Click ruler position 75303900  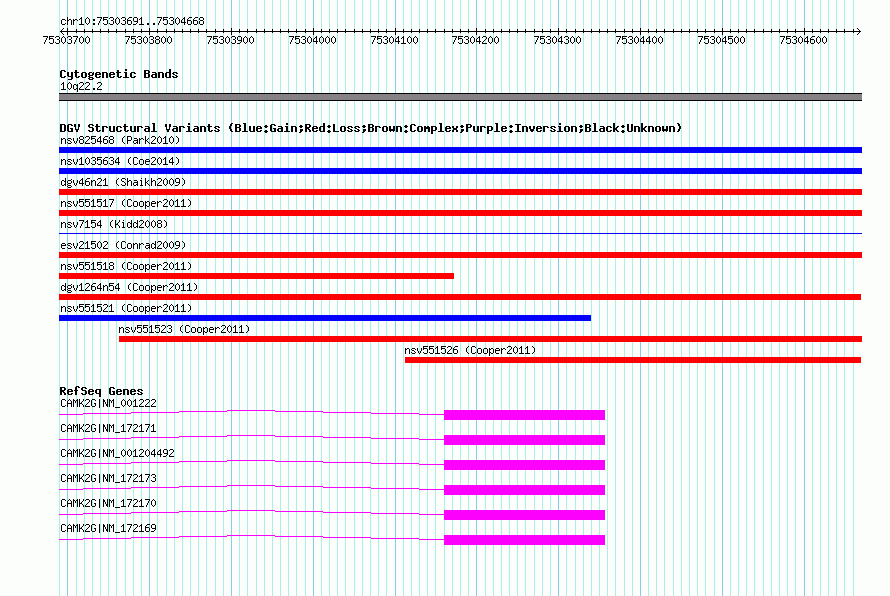230,40
